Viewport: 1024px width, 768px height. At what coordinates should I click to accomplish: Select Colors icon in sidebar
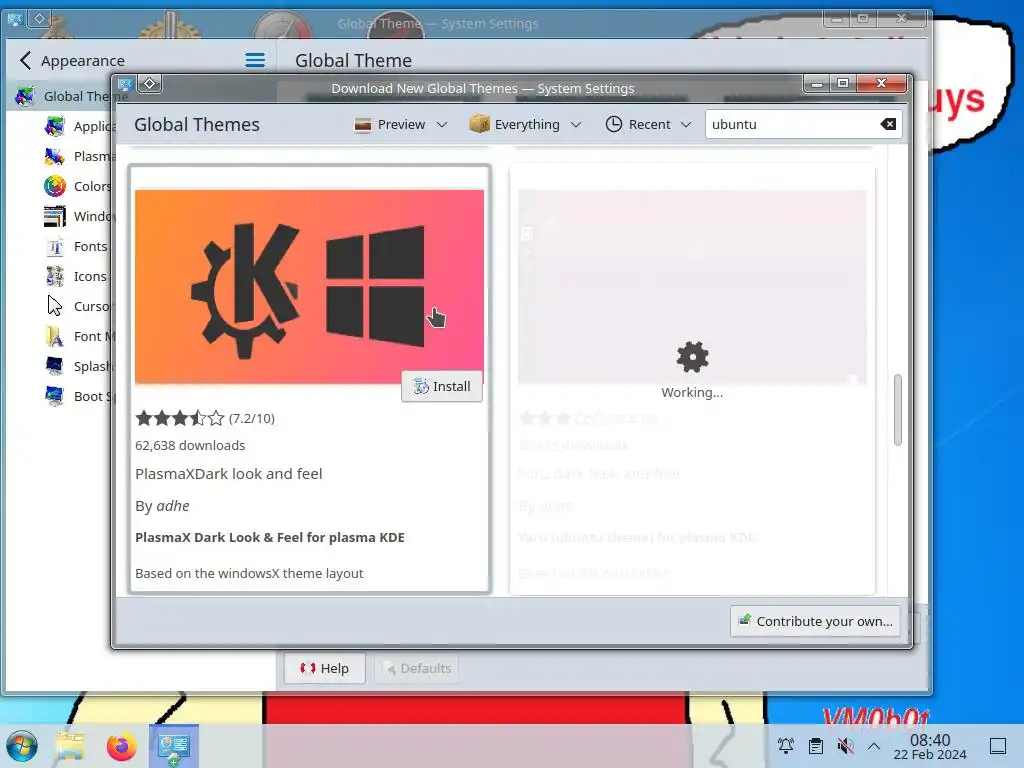coord(55,186)
